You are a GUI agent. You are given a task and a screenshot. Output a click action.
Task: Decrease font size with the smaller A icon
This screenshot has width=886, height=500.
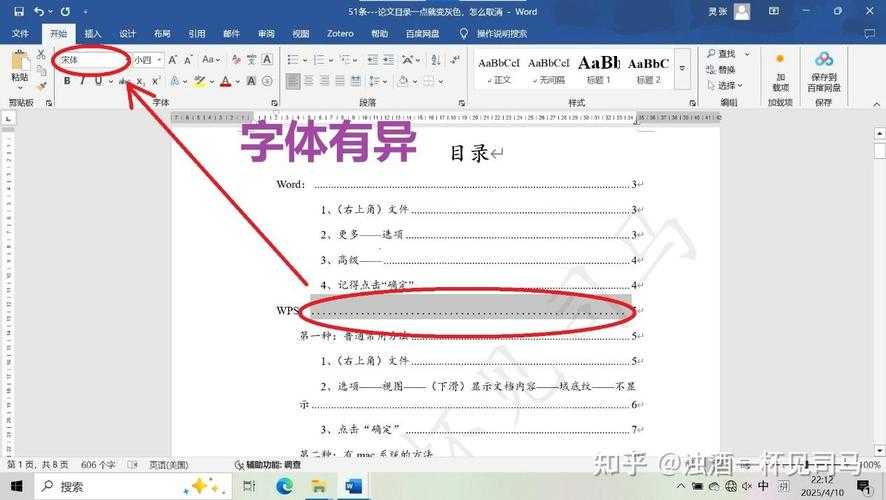click(x=189, y=59)
